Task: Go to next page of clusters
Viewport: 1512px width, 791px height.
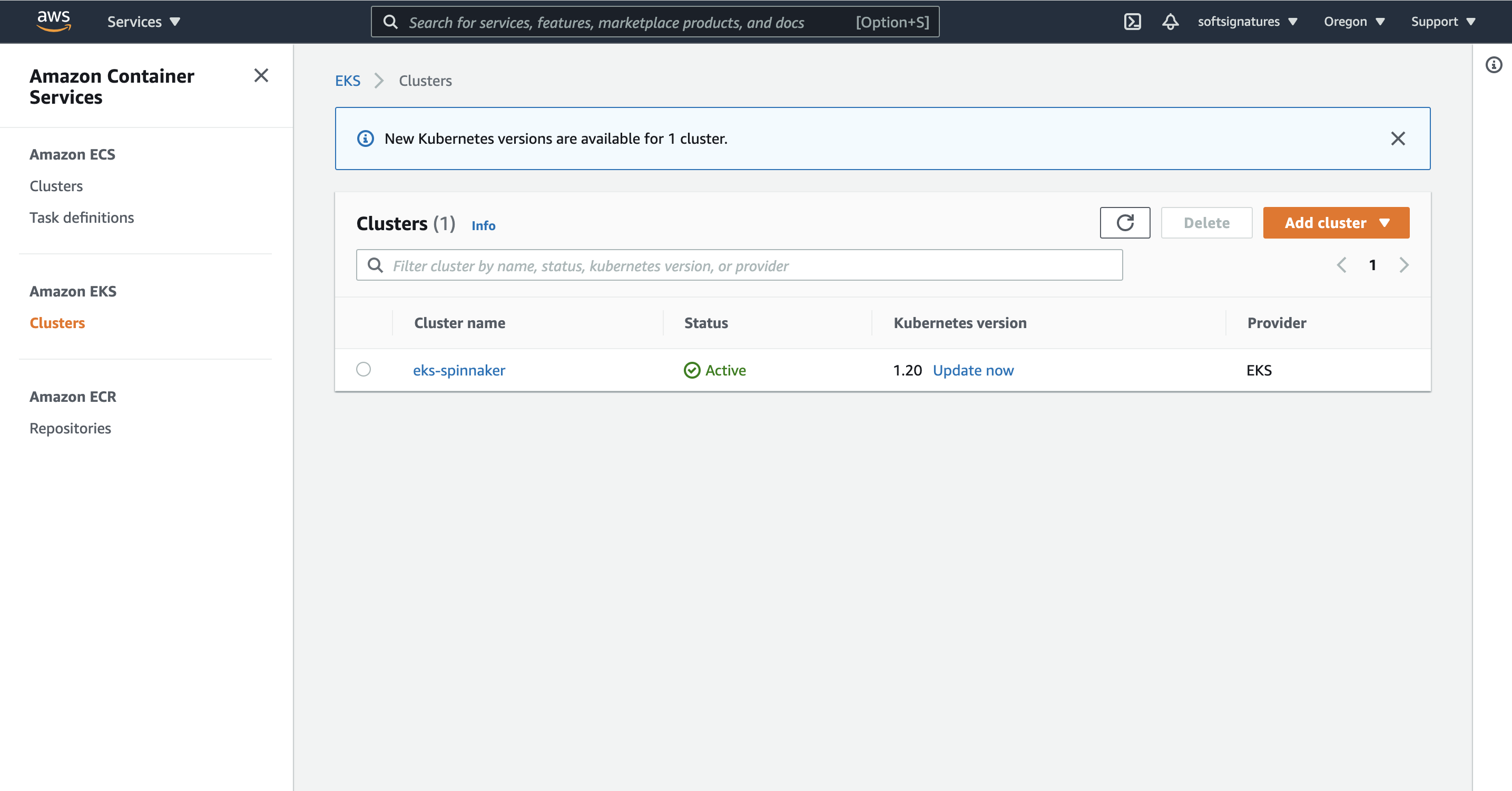Action: point(1403,265)
